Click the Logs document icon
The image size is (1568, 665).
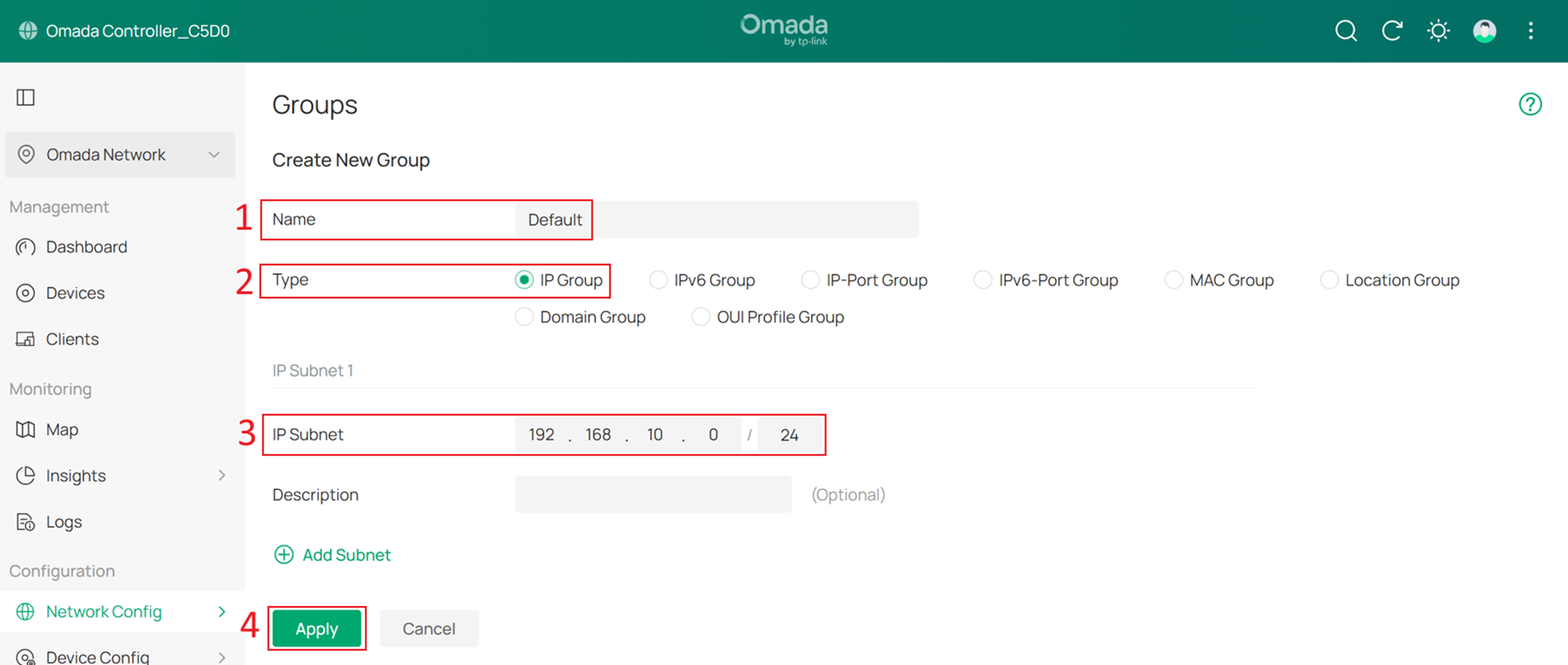click(26, 522)
